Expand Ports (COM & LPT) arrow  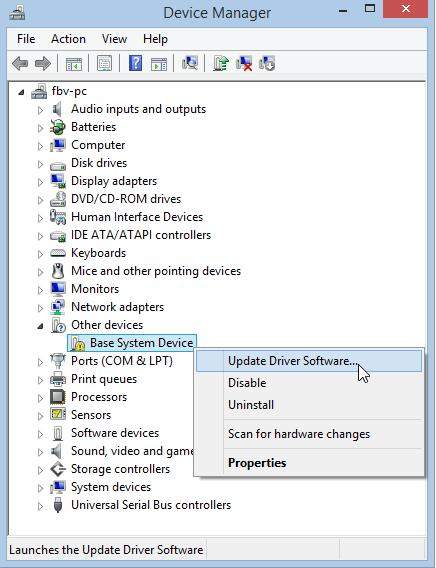[41, 362]
